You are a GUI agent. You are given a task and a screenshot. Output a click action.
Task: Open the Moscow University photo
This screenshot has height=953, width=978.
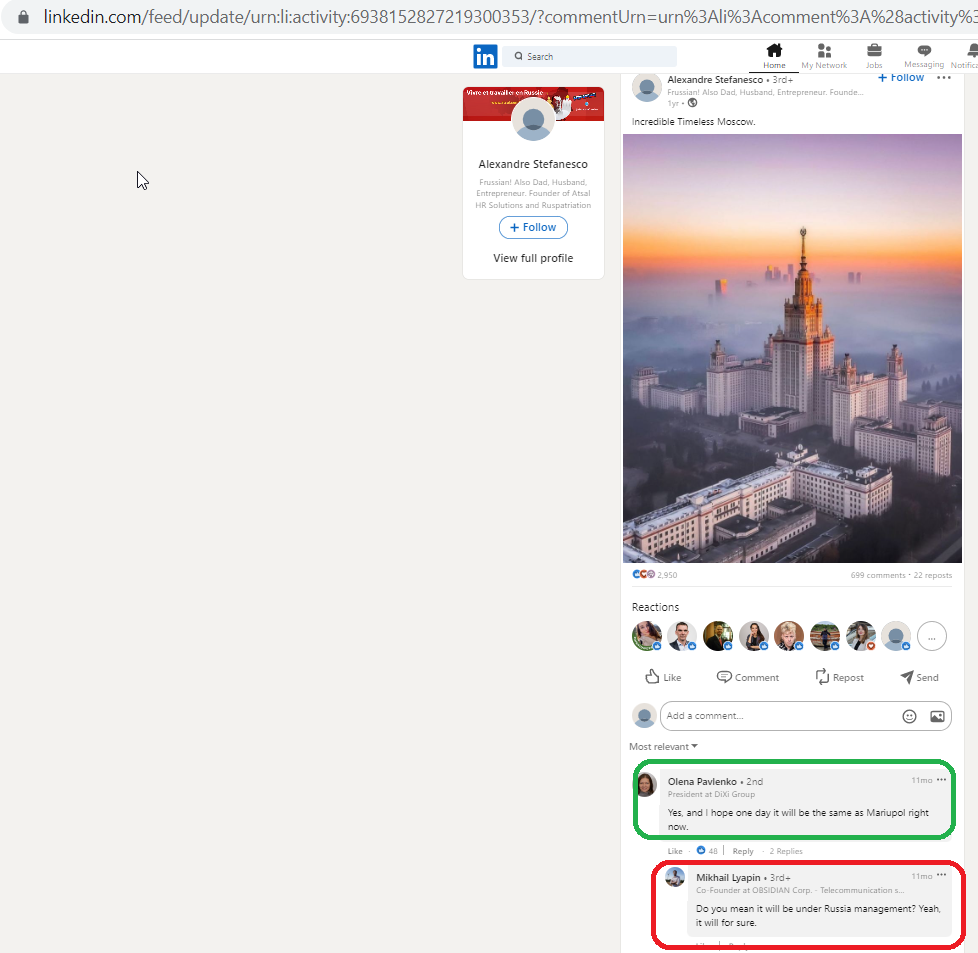tap(792, 348)
